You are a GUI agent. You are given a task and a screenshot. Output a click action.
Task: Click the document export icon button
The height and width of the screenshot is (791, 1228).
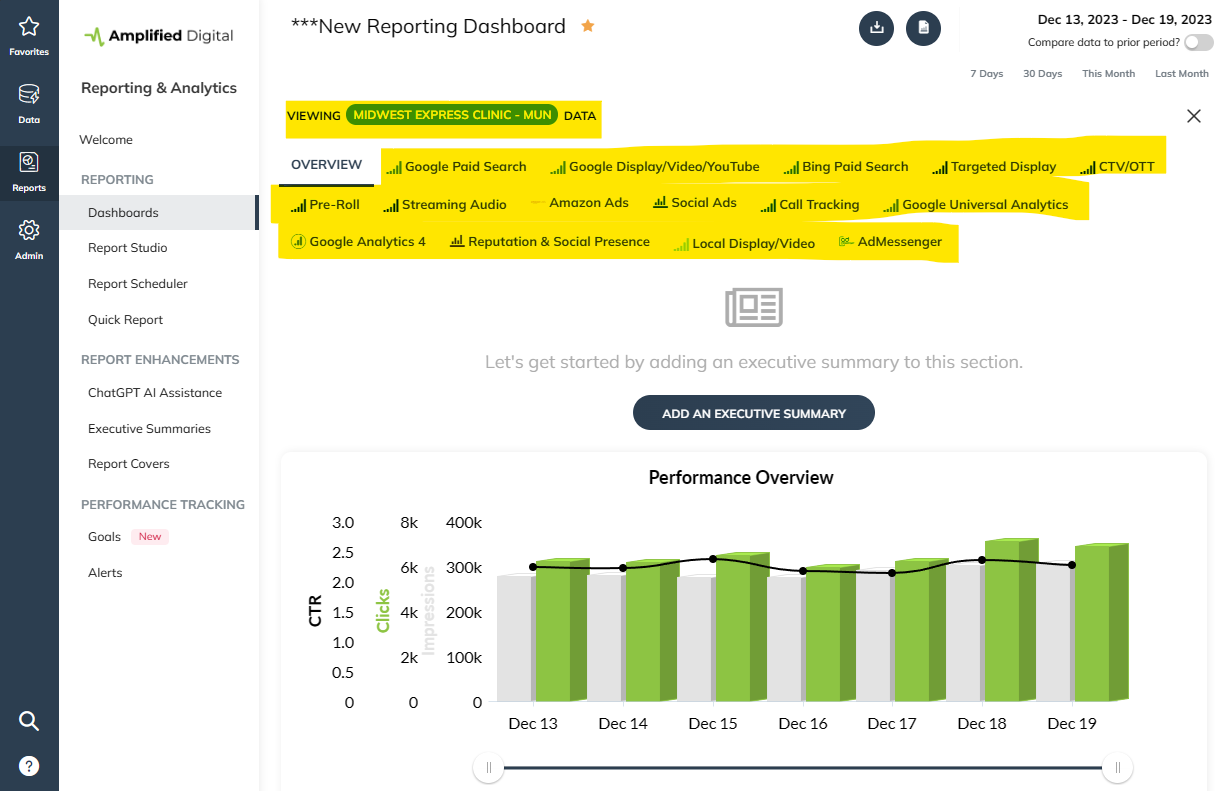pyautogui.click(x=923, y=28)
